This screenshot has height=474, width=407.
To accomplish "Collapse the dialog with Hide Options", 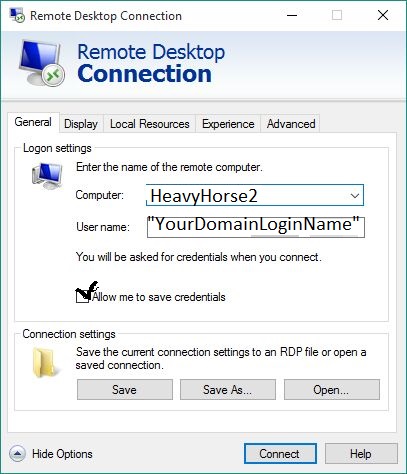I will tap(62, 454).
